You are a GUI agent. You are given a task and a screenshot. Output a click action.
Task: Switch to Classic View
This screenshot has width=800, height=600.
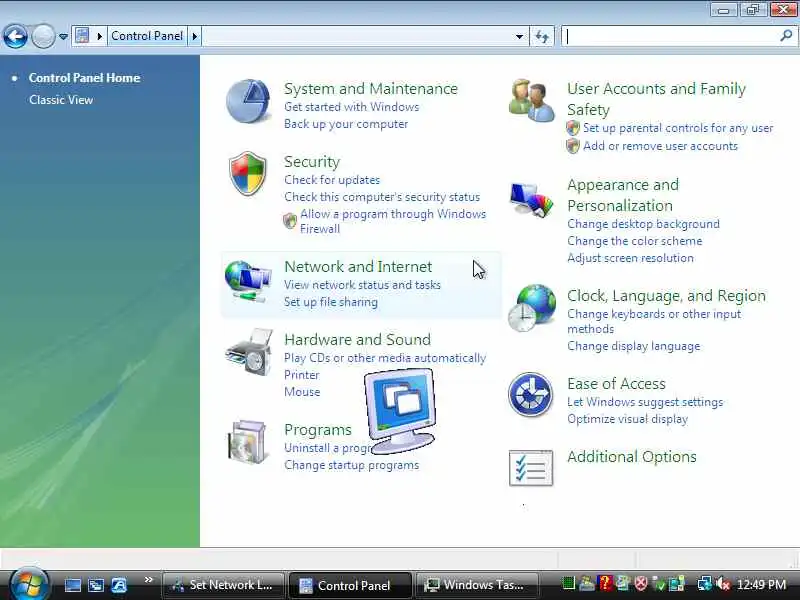pyautogui.click(x=61, y=100)
